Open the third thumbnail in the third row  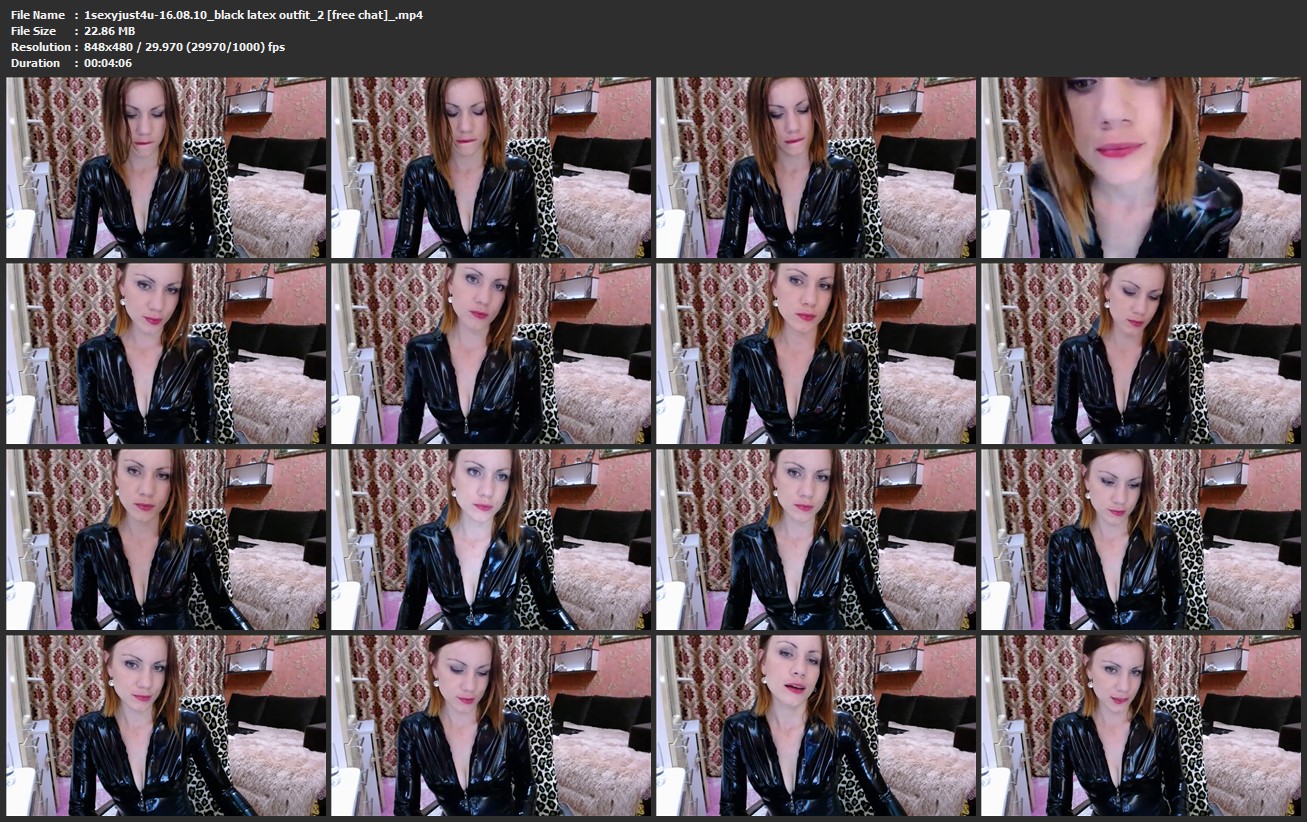(x=816, y=540)
